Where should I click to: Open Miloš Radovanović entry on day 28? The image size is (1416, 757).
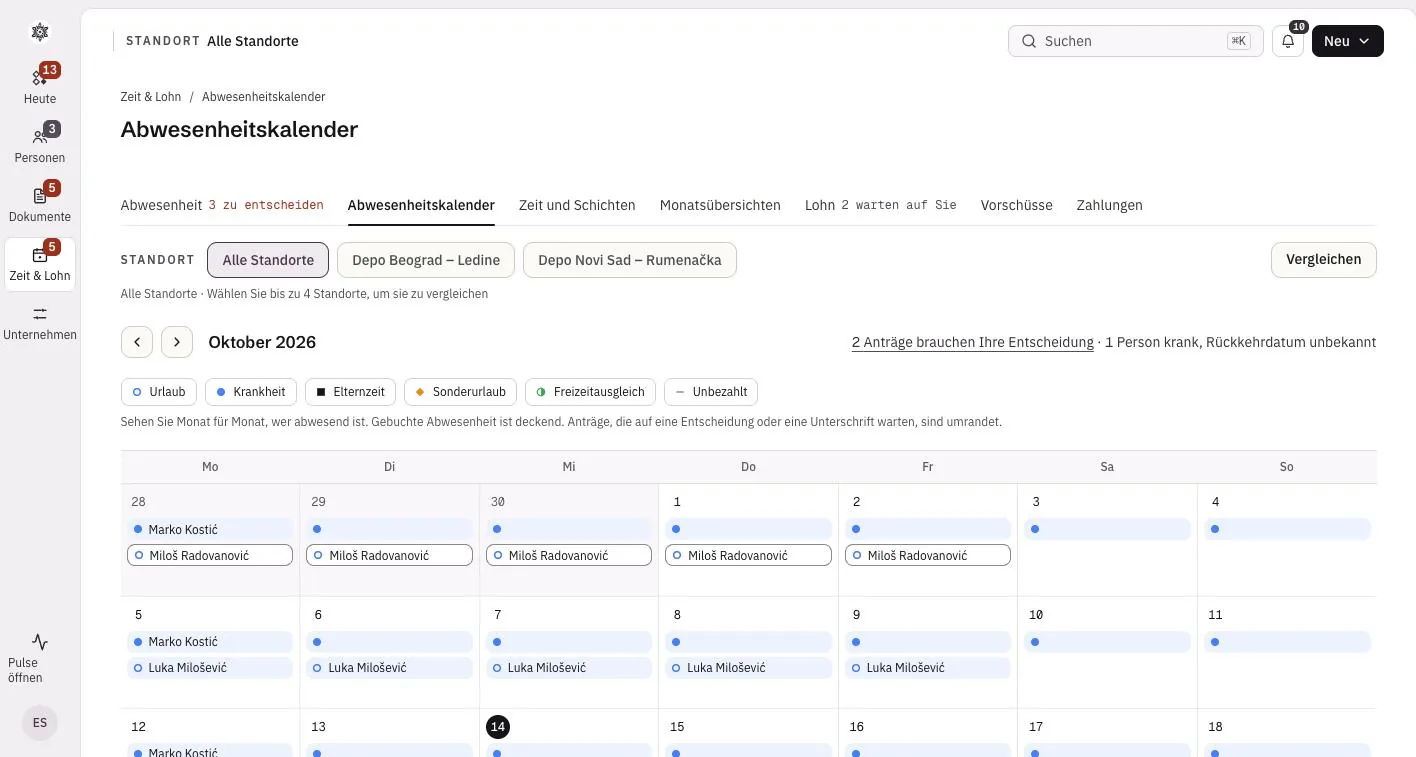coord(210,555)
